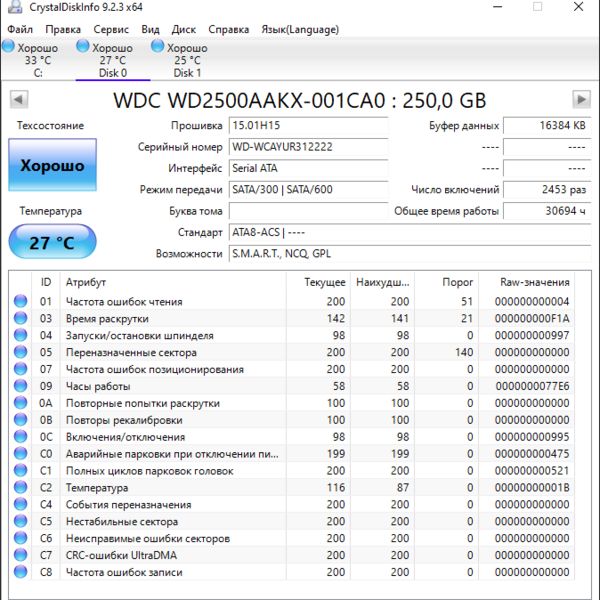600x600 pixels.
Task: Click CrystalDiskInfo app icon in title bar
Action: pos(15,7)
